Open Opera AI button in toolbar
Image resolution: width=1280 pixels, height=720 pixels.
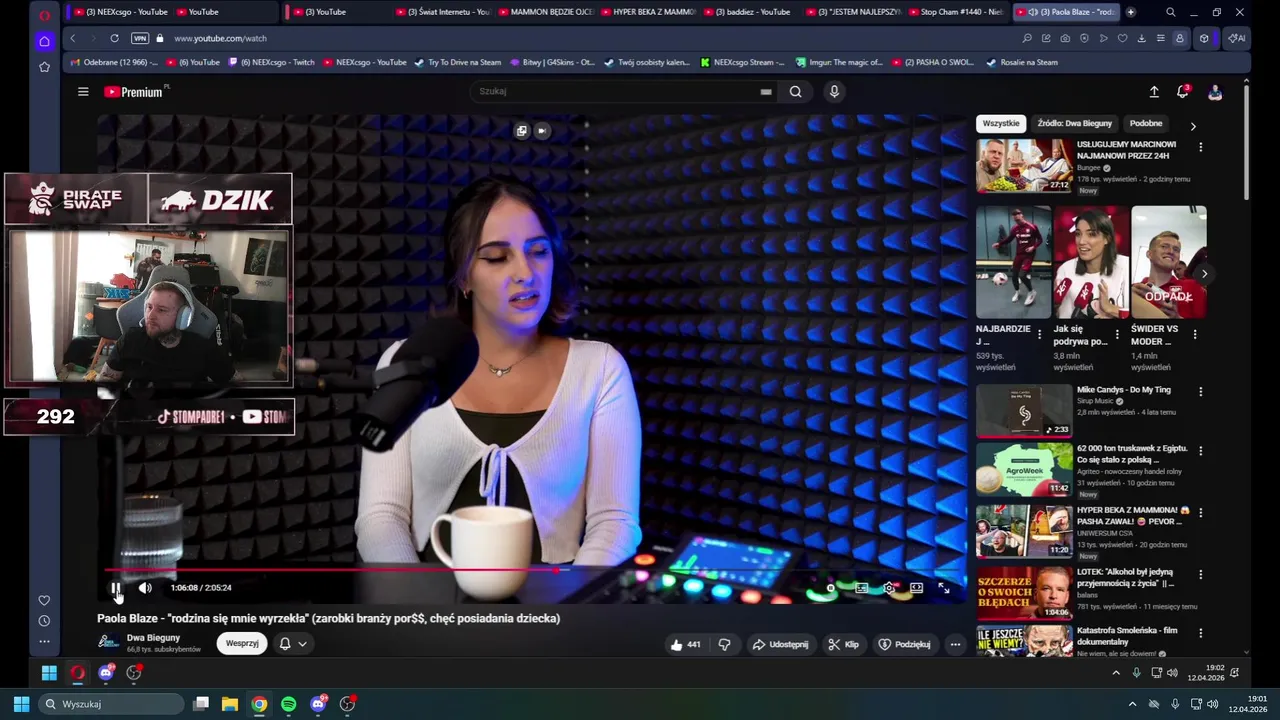coord(1236,38)
